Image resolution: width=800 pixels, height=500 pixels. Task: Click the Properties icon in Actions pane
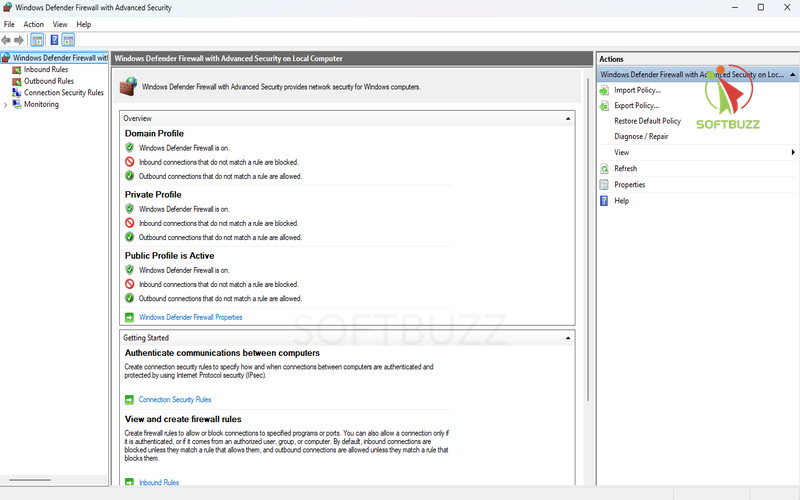point(604,185)
